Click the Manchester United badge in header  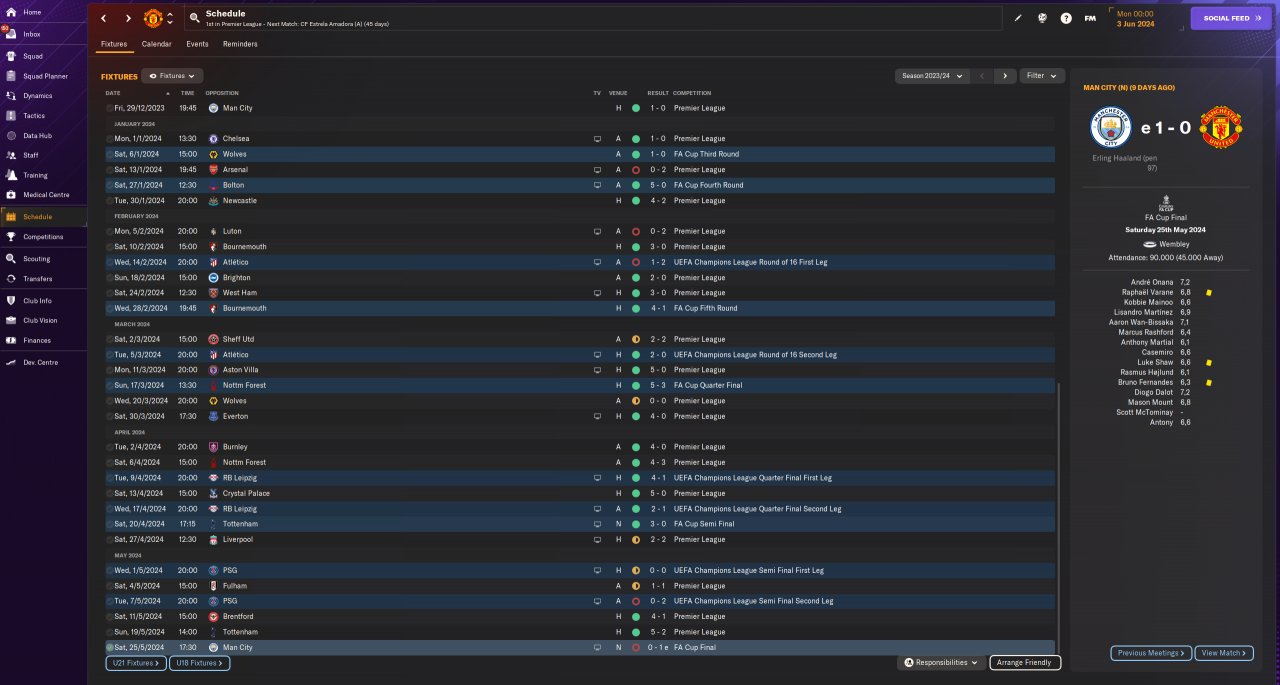click(153, 18)
